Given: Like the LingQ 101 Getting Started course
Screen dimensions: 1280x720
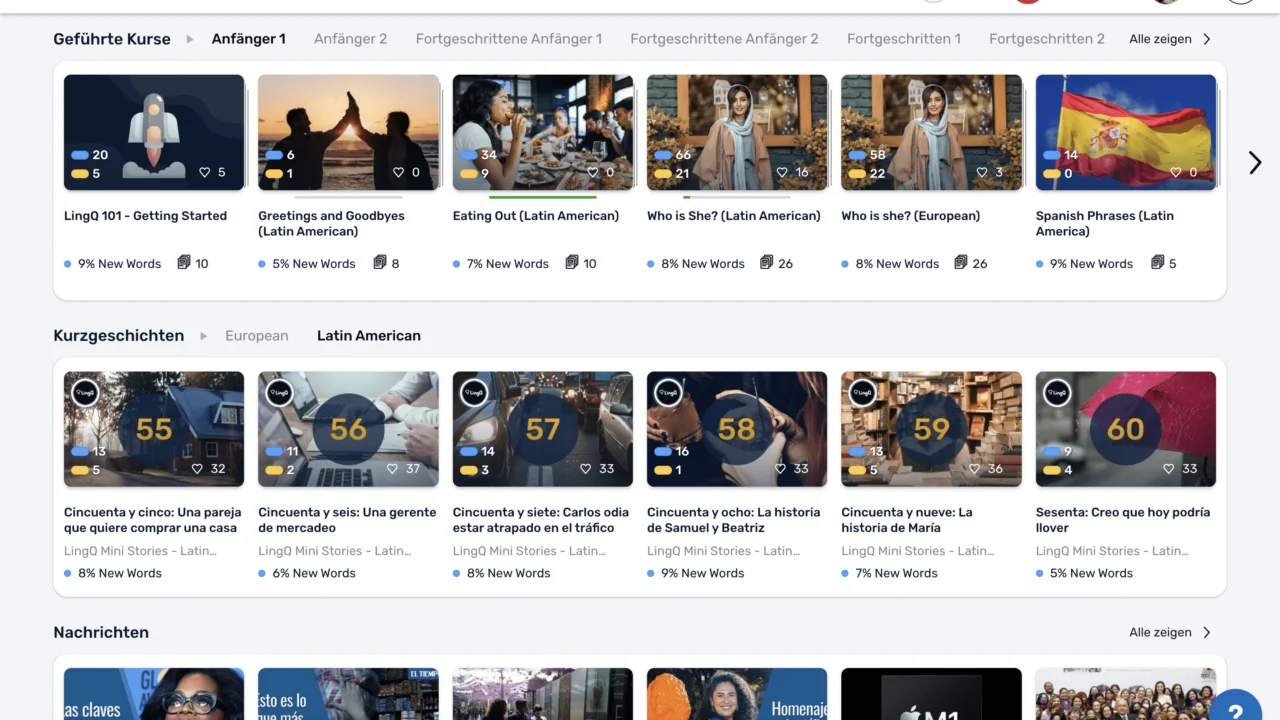Looking at the screenshot, I should tap(205, 172).
